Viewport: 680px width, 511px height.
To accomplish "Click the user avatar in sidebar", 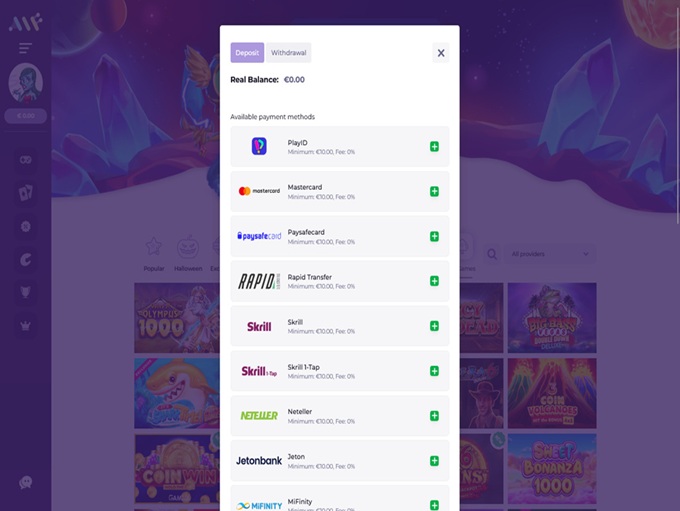I will pyautogui.click(x=26, y=82).
